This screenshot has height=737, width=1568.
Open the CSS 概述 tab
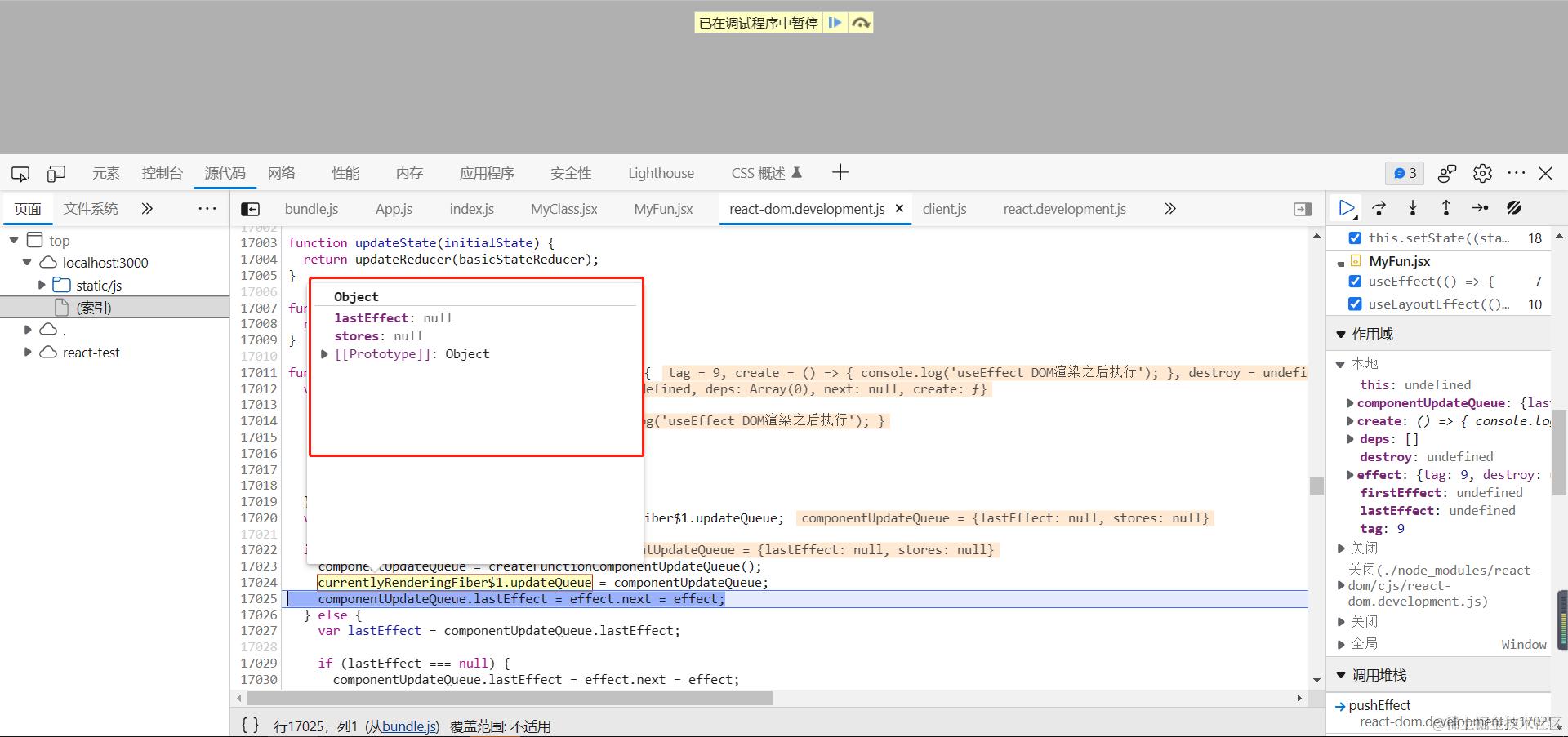pyautogui.click(x=767, y=173)
